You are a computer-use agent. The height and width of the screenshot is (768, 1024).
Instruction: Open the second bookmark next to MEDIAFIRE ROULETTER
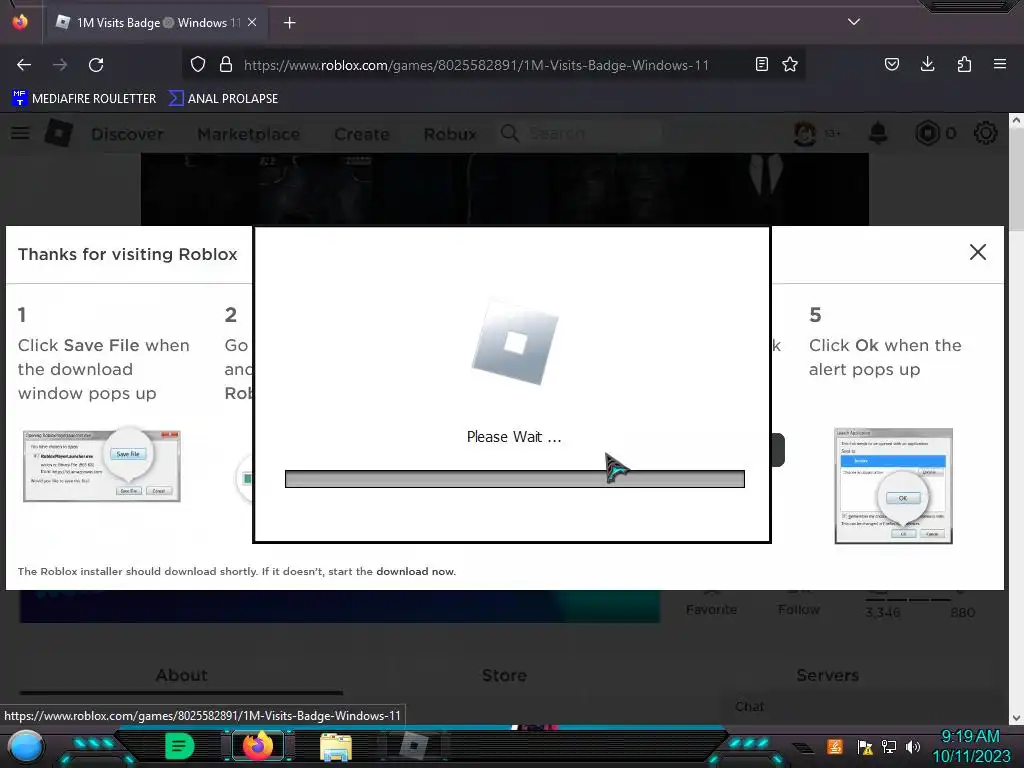tap(223, 99)
